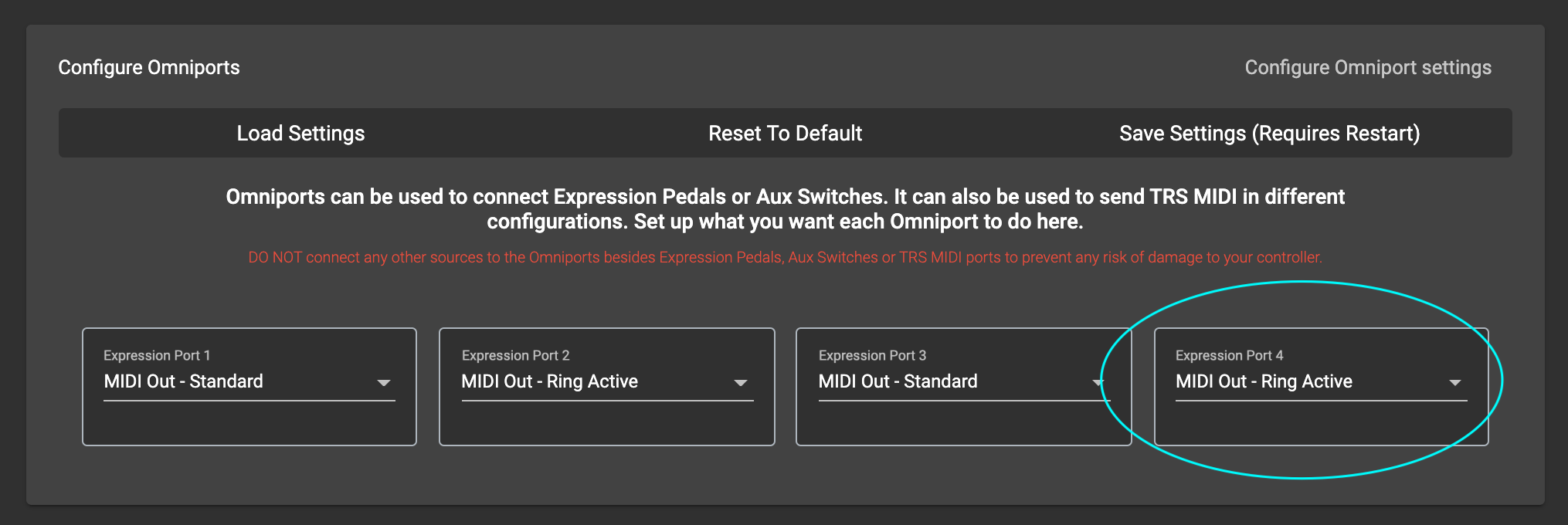The width and height of the screenshot is (1568, 525).
Task: Click the Expression Port 2 label
Action: (515, 356)
